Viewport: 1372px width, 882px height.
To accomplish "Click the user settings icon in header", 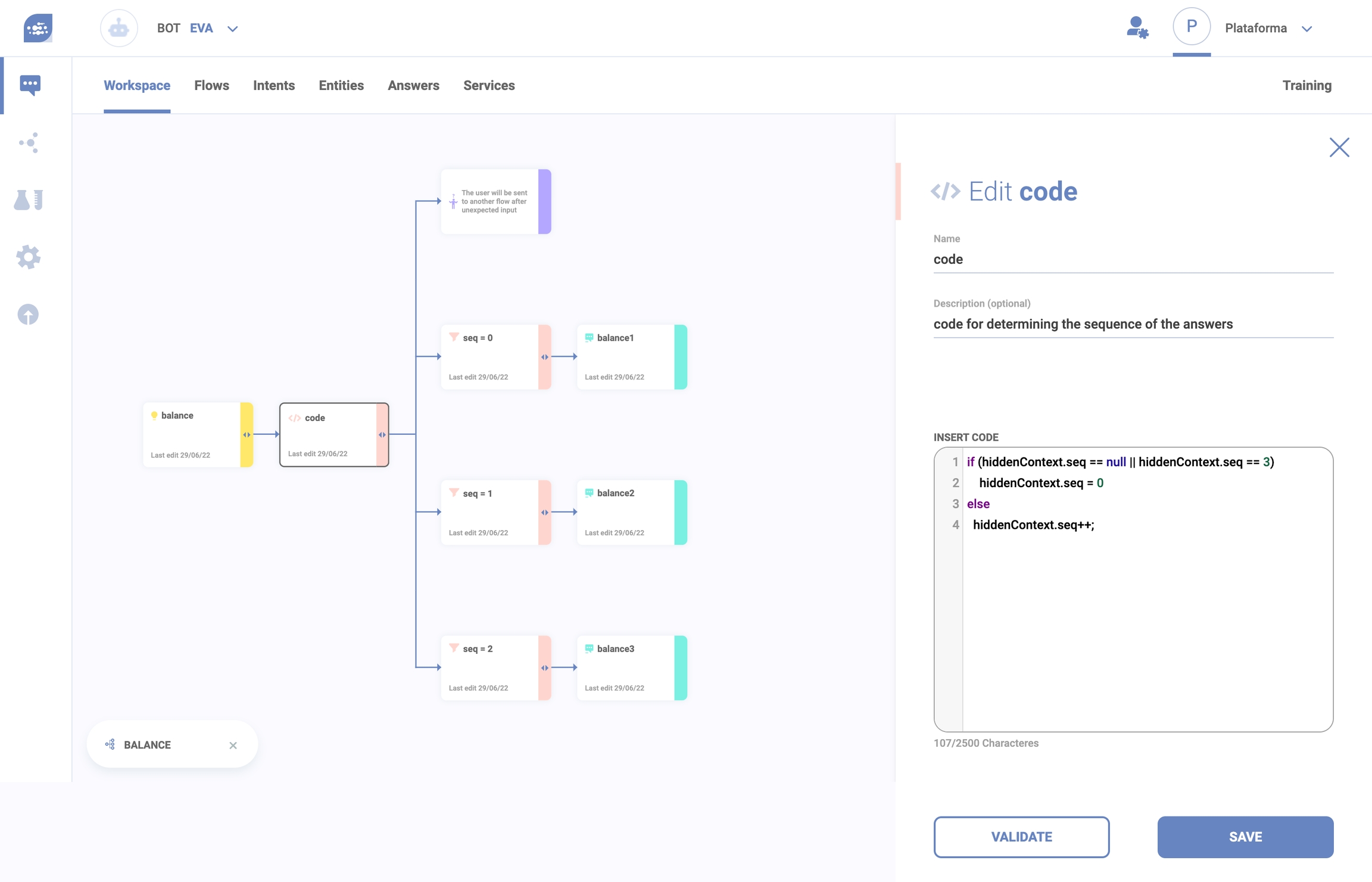I will tap(1137, 28).
